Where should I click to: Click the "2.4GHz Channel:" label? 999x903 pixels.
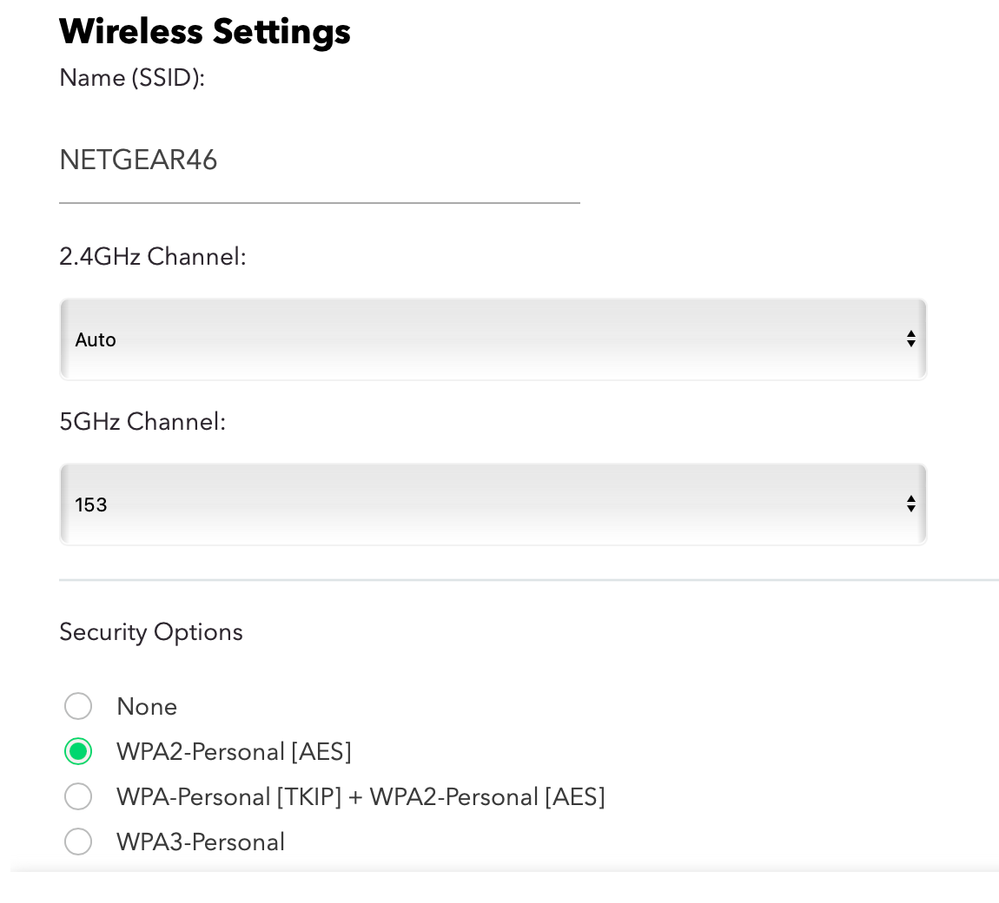(153, 257)
